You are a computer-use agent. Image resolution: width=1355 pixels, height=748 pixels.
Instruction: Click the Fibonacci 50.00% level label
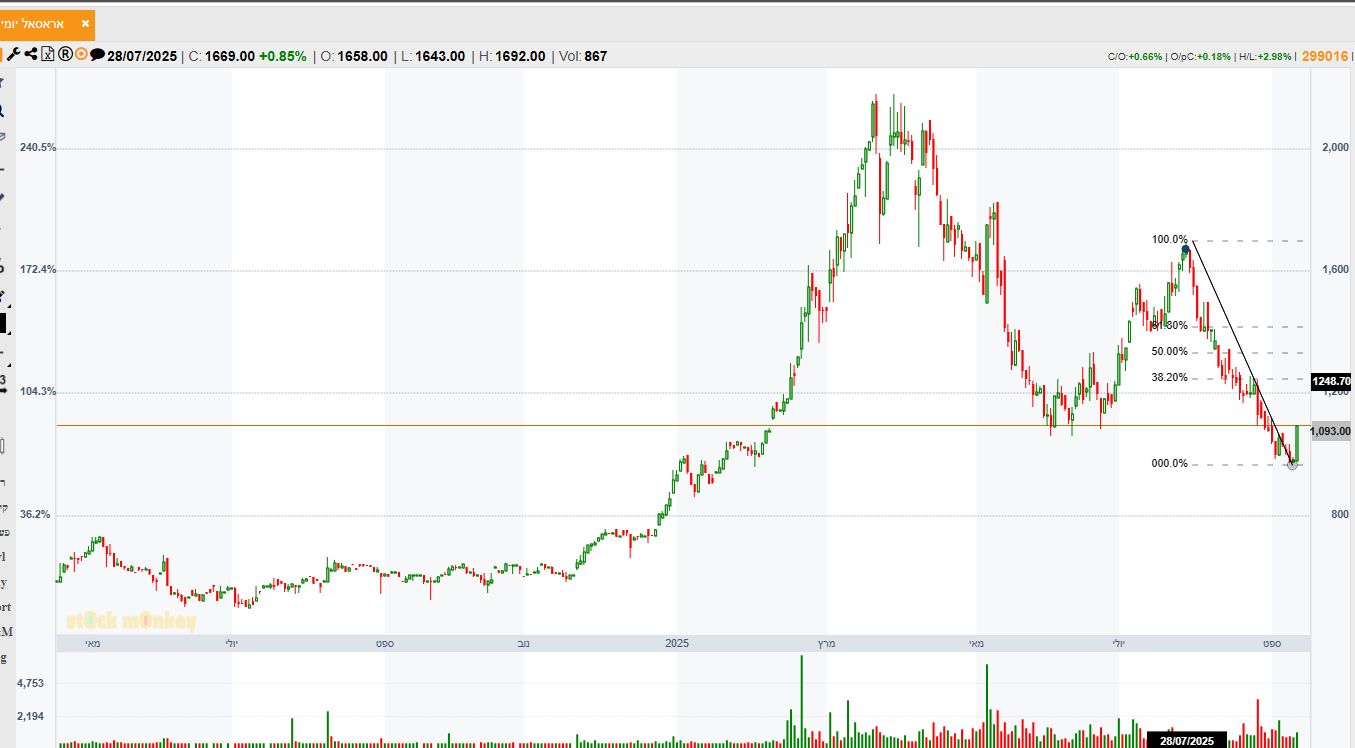point(1169,352)
